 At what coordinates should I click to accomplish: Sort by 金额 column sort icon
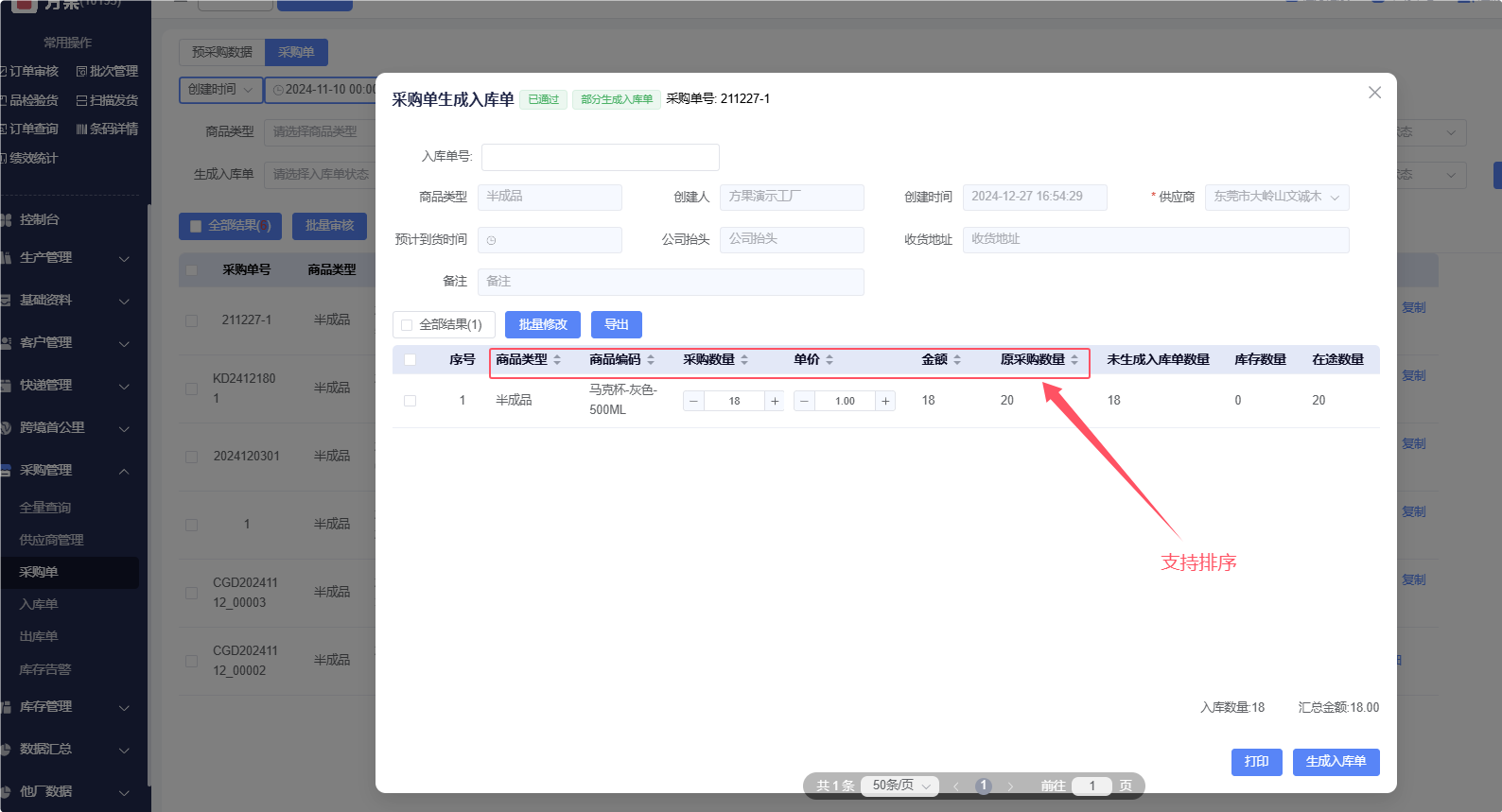957,360
